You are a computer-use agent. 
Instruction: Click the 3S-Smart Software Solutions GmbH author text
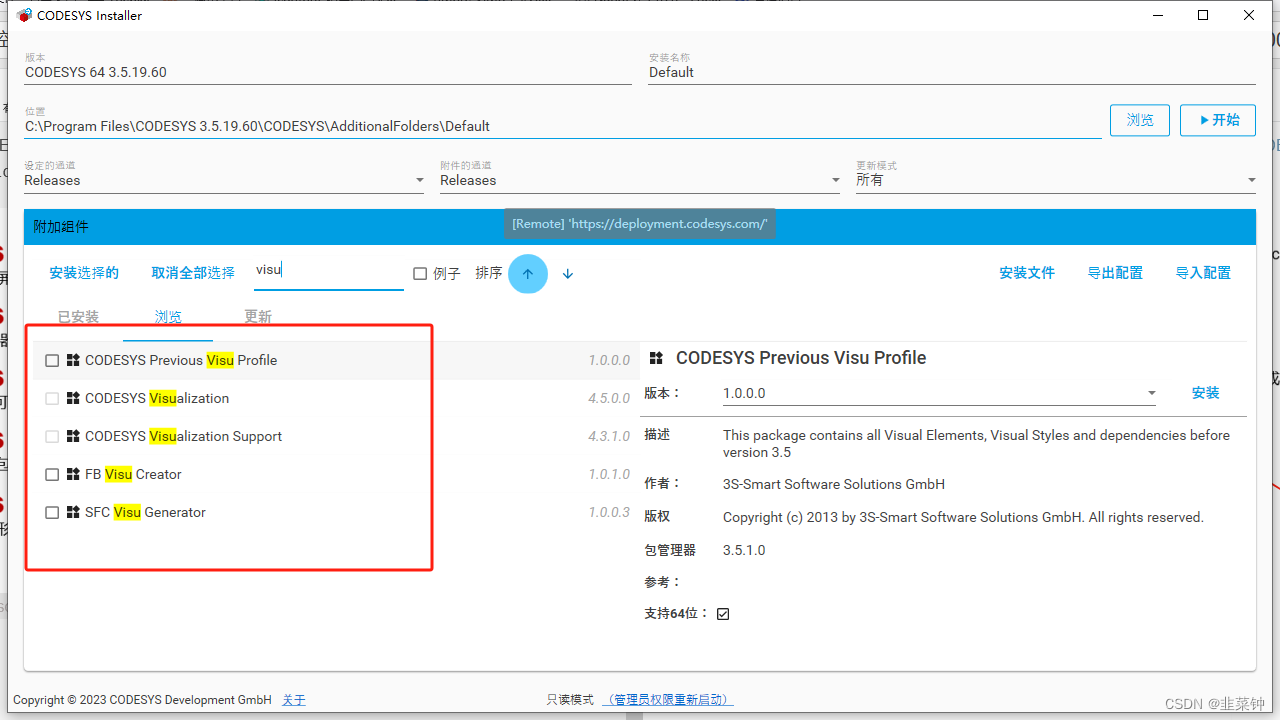(834, 484)
